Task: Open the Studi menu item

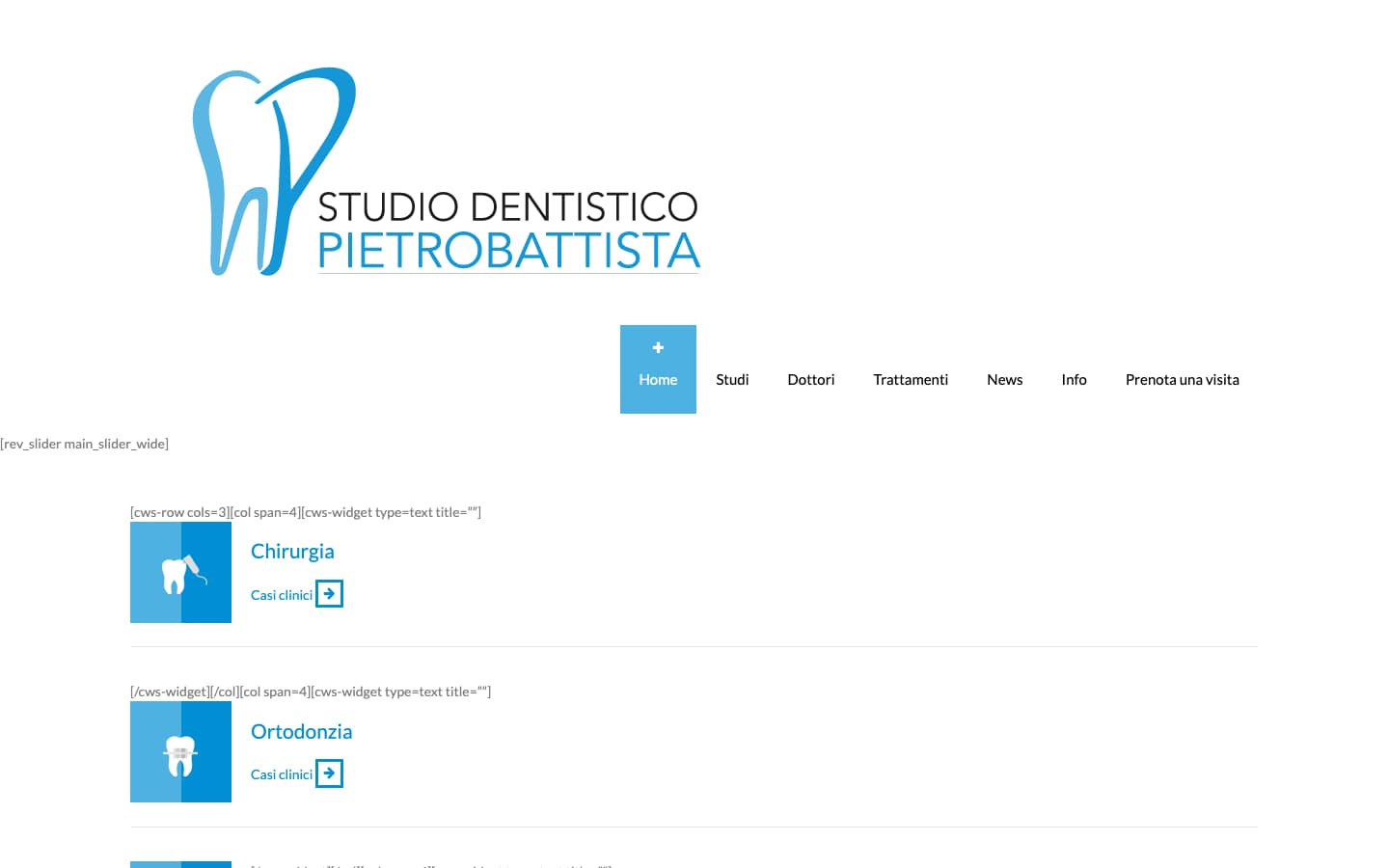Action: tap(732, 379)
